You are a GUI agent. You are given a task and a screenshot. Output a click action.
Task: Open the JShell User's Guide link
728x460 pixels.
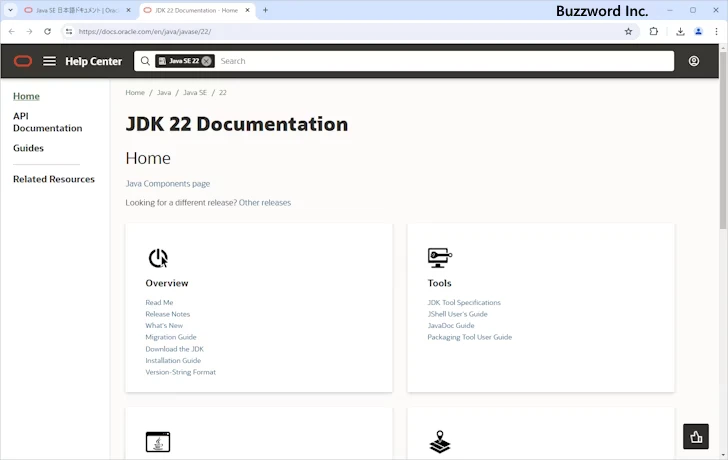pyautogui.click(x=457, y=314)
